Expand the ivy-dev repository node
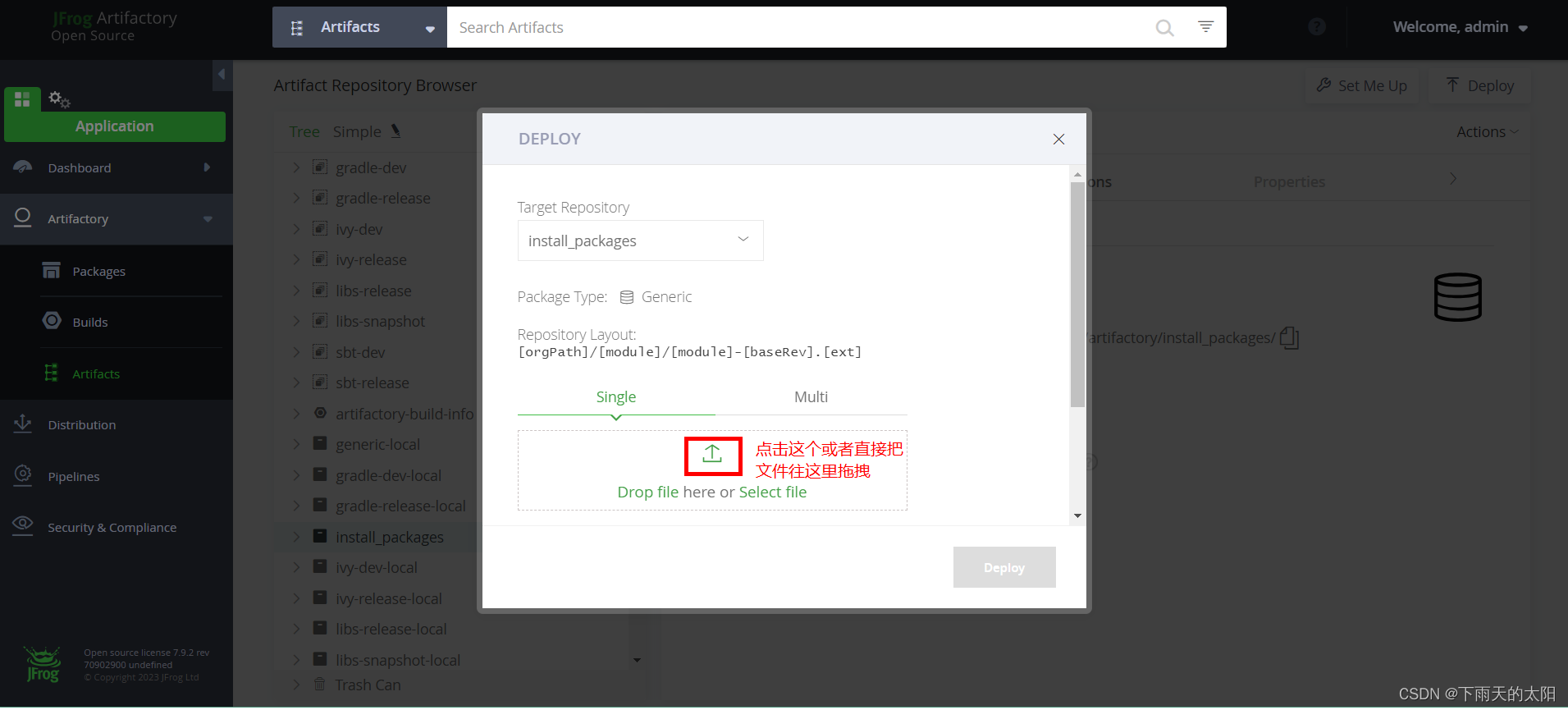Screen dimensions: 1568x710 (296, 229)
